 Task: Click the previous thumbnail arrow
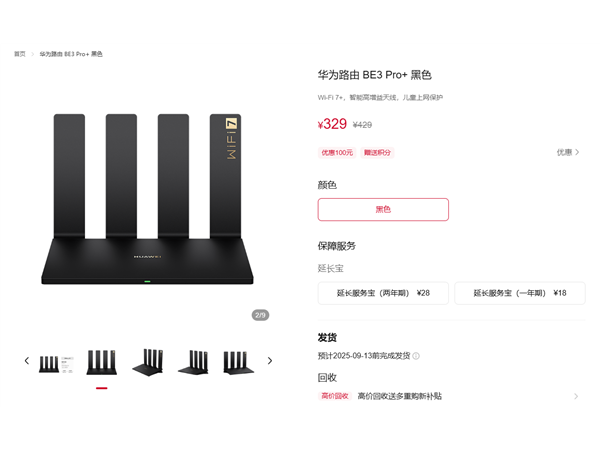[26, 360]
